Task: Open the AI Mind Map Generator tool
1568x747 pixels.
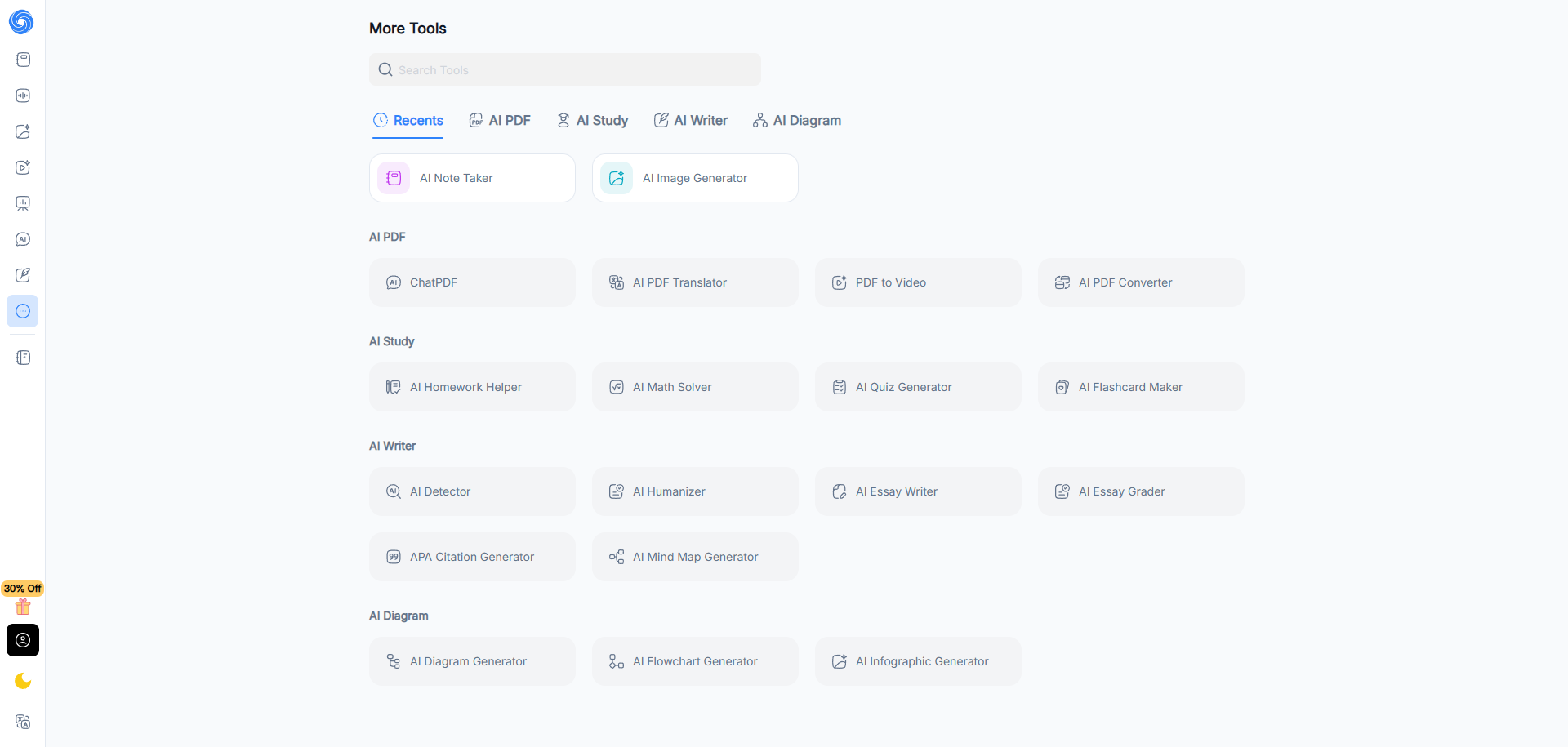Action: pyautogui.click(x=695, y=557)
